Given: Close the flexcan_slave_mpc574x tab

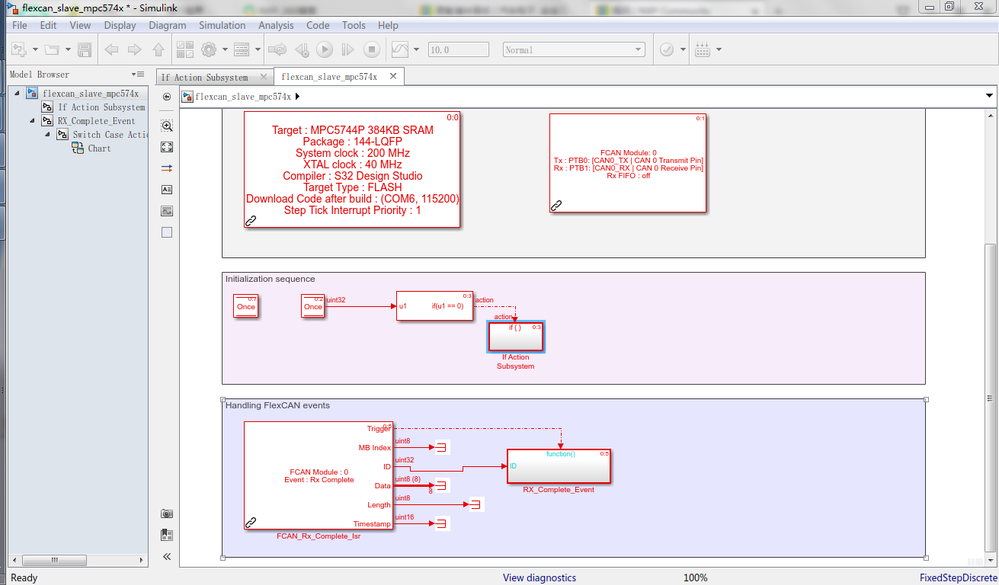Looking at the screenshot, I should [393, 76].
